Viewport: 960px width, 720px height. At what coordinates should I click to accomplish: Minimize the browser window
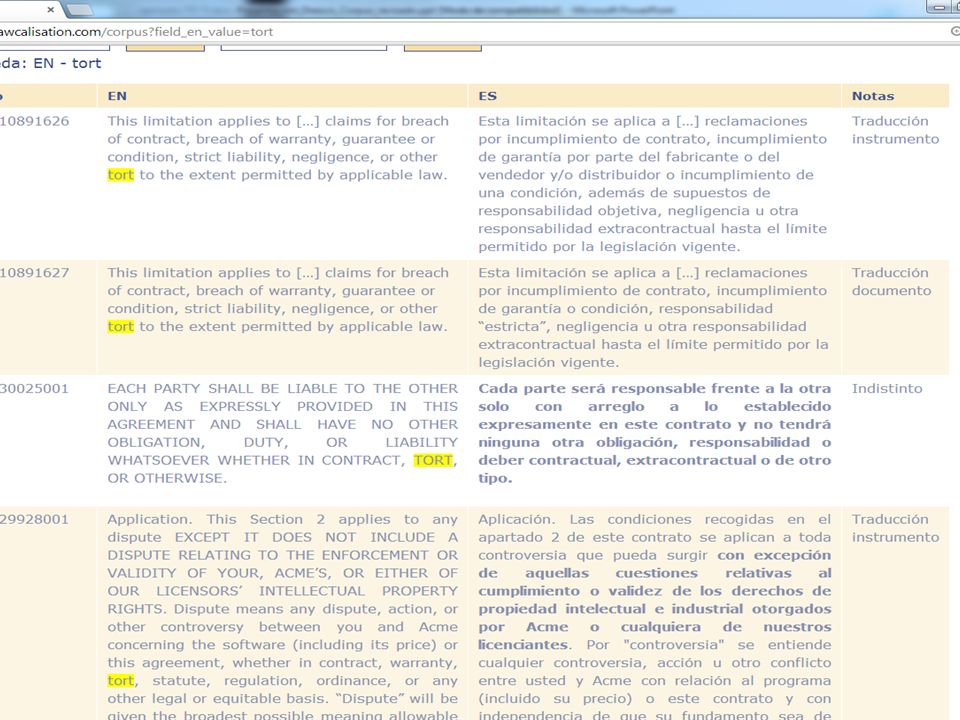tap(938, 7)
